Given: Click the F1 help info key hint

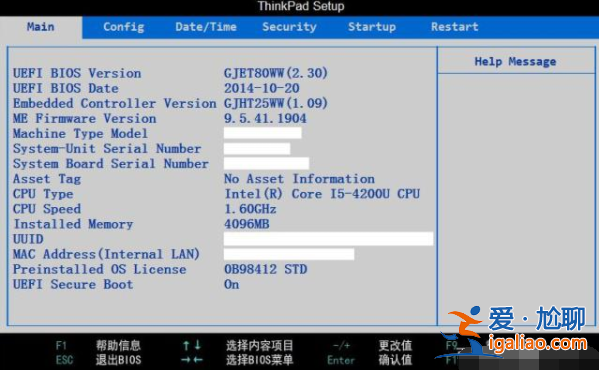Looking at the screenshot, I should coord(61,346).
